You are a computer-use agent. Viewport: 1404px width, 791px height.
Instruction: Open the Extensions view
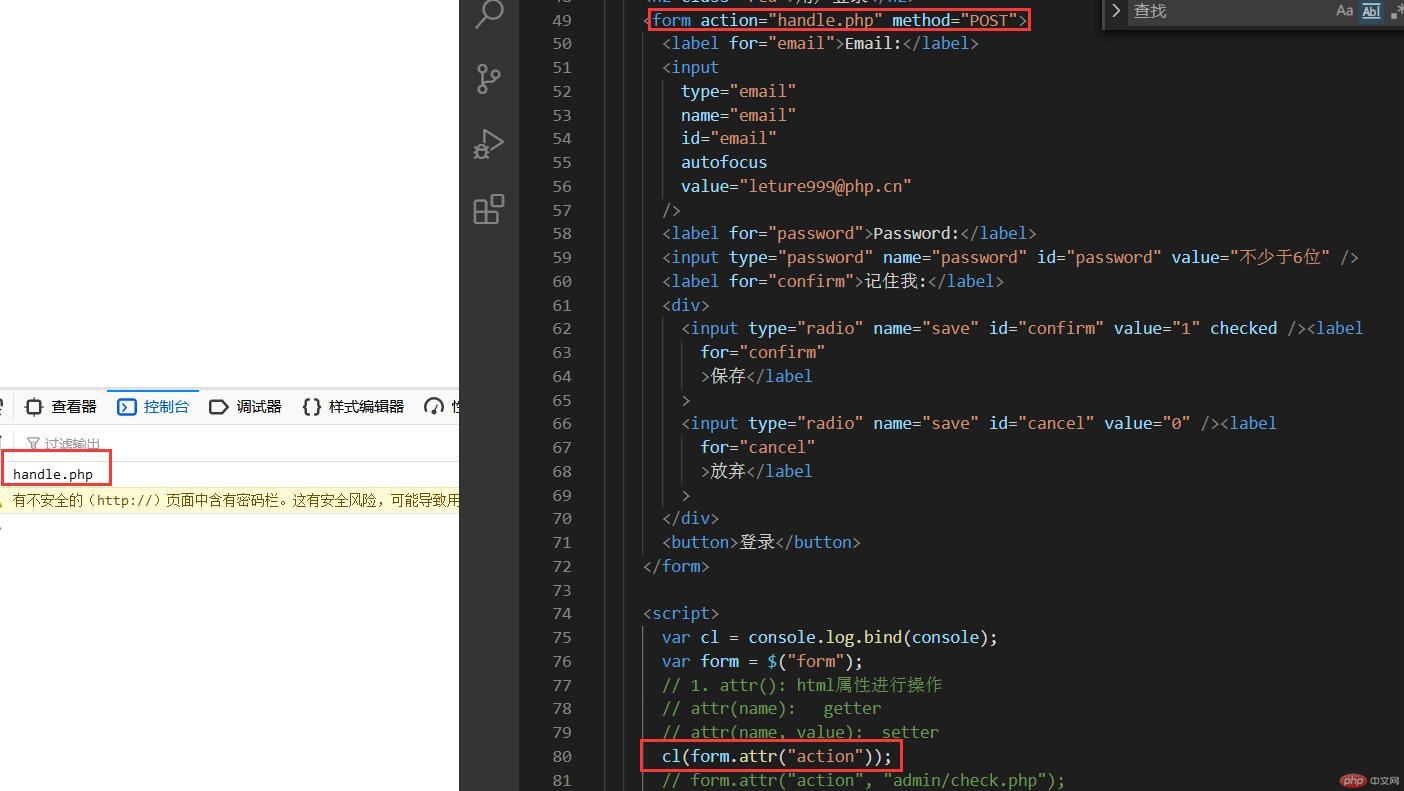(489, 209)
